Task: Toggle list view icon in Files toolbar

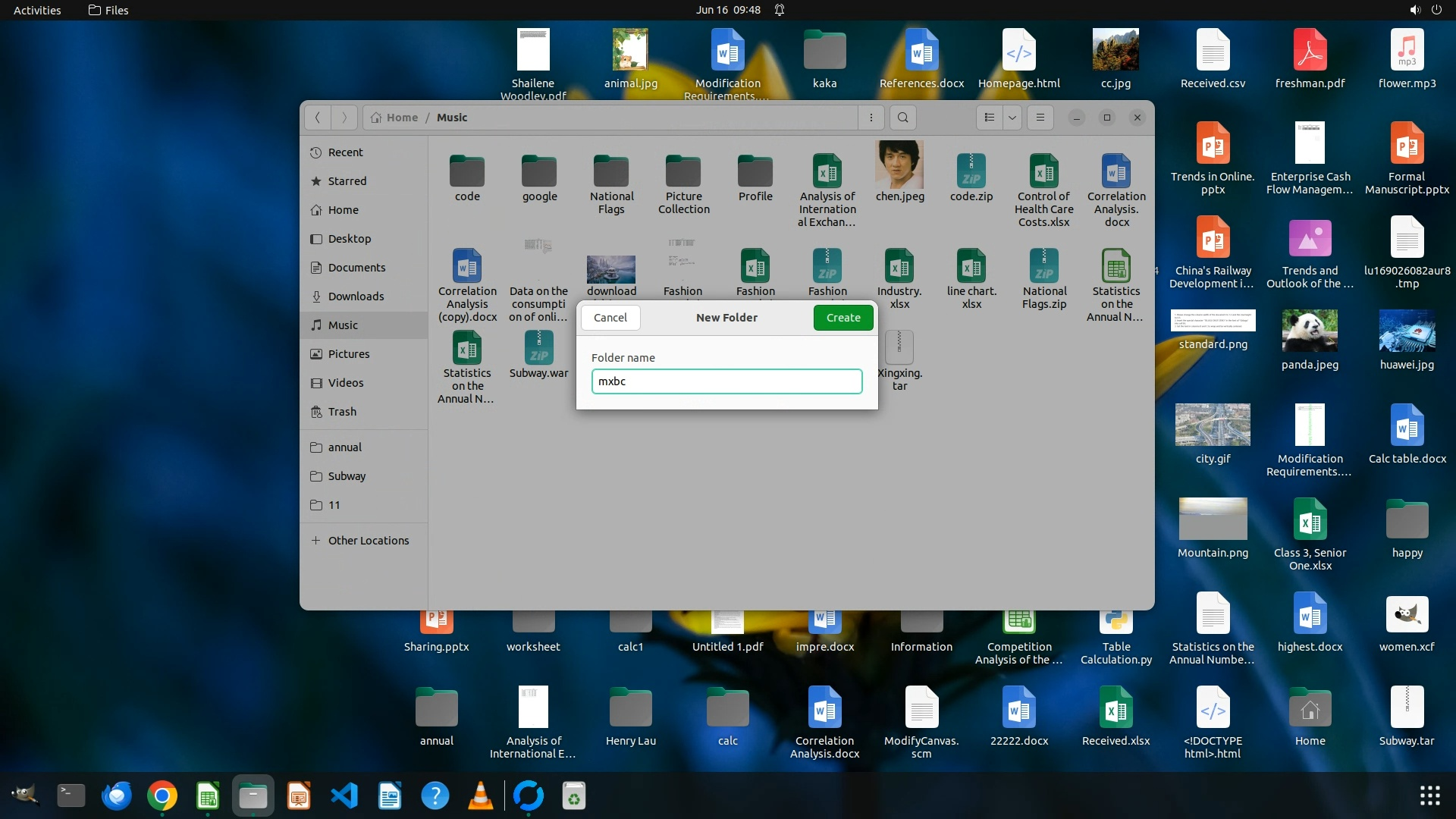Action: click(x=989, y=118)
